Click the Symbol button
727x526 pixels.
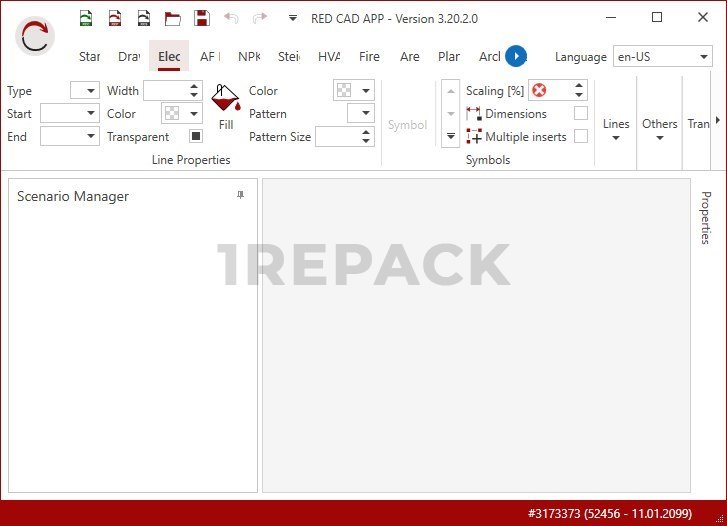(x=407, y=125)
